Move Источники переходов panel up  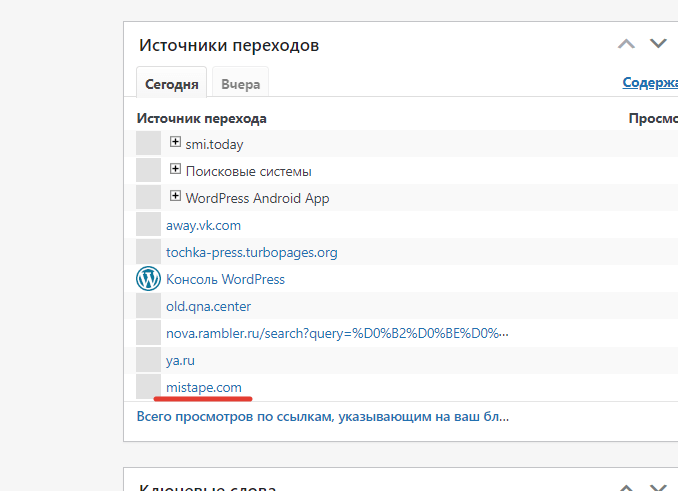click(x=626, y=44)
